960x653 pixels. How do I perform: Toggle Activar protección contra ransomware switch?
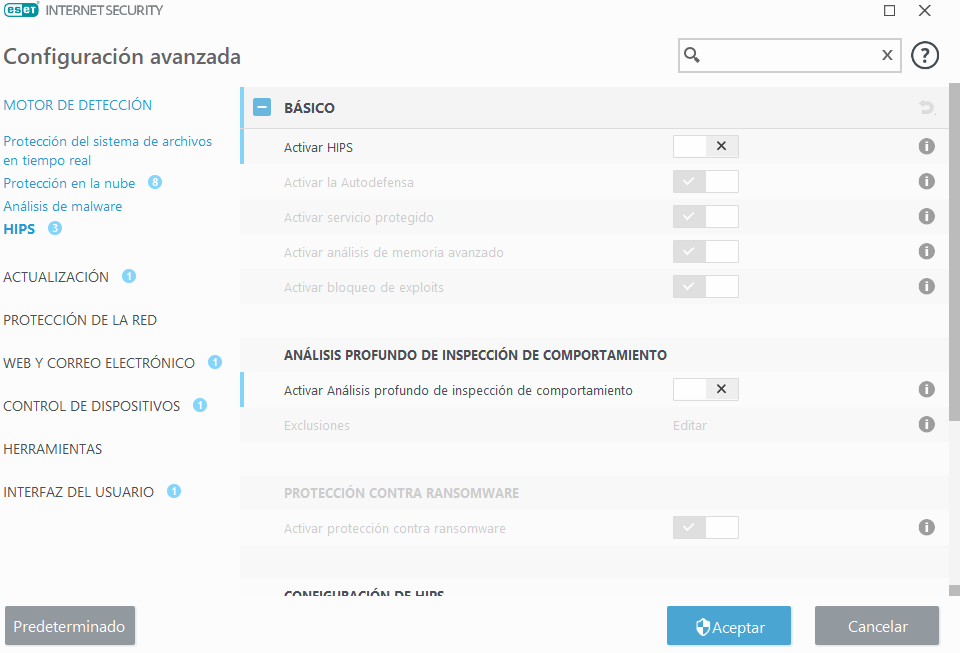[705, 527]
